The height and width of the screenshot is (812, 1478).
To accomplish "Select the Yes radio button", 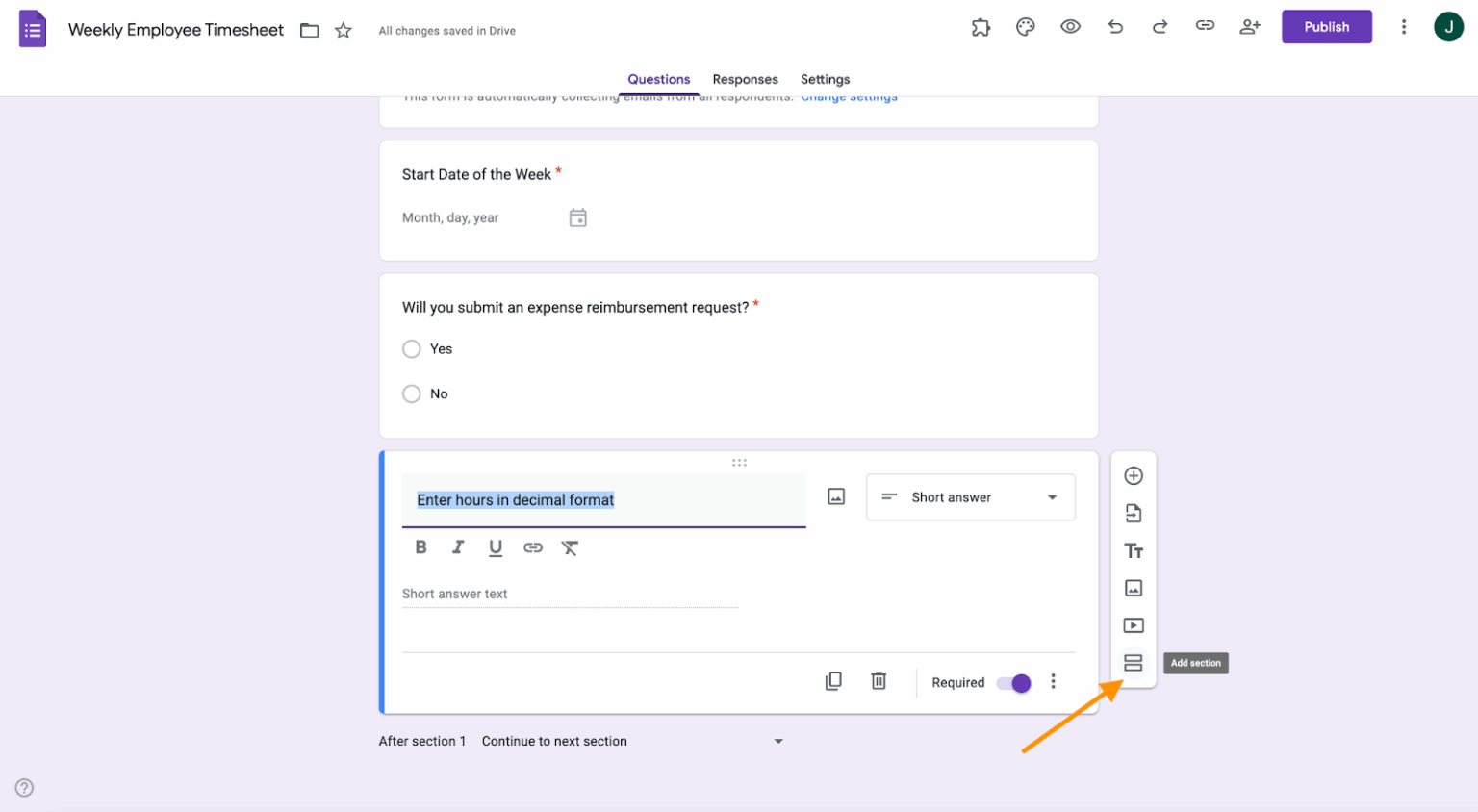I will point(411,348).
